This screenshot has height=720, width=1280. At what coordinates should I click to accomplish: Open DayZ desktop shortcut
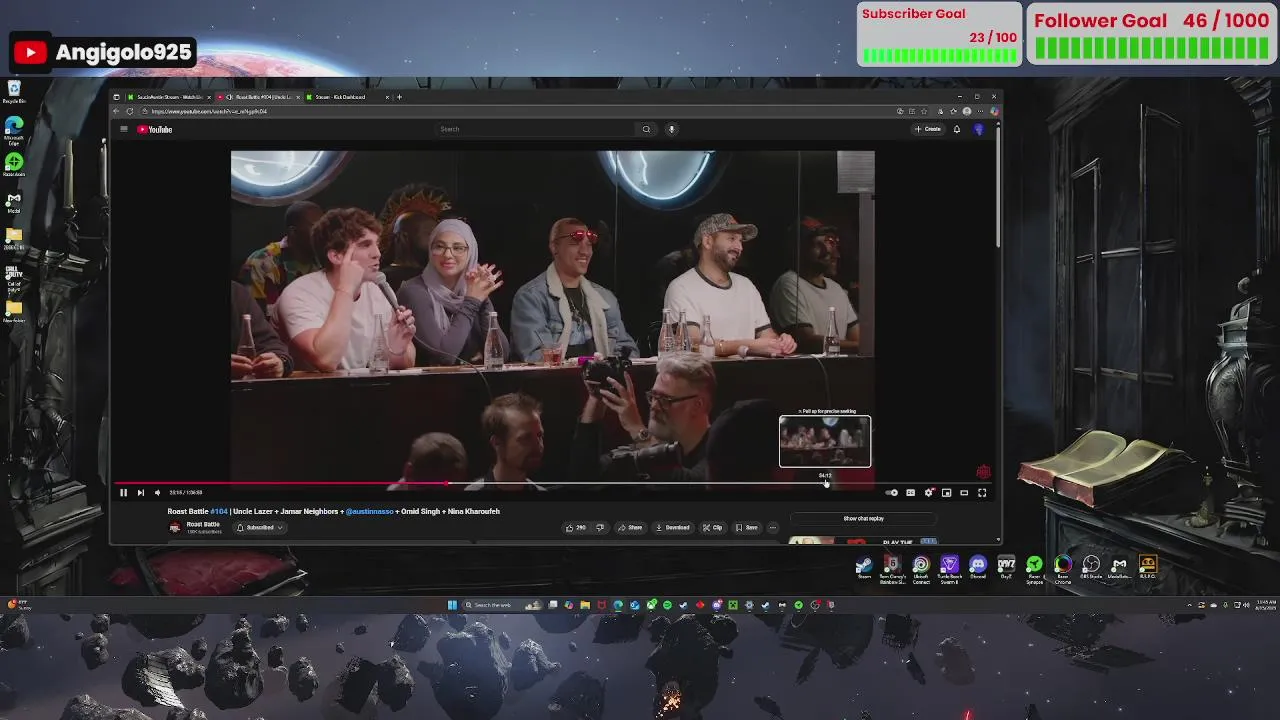[x=1006, y=568]
